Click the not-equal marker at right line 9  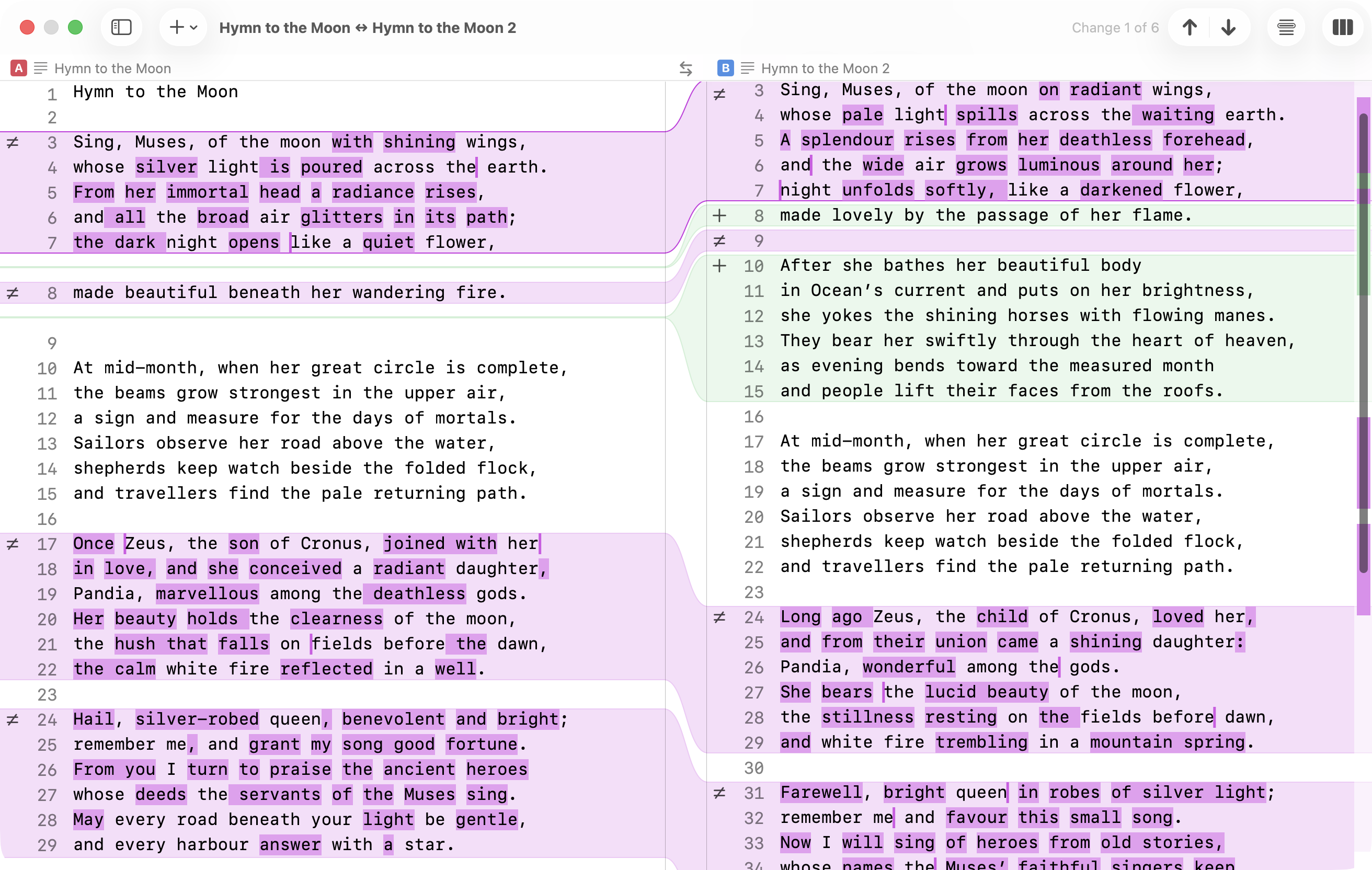(719, 241)
